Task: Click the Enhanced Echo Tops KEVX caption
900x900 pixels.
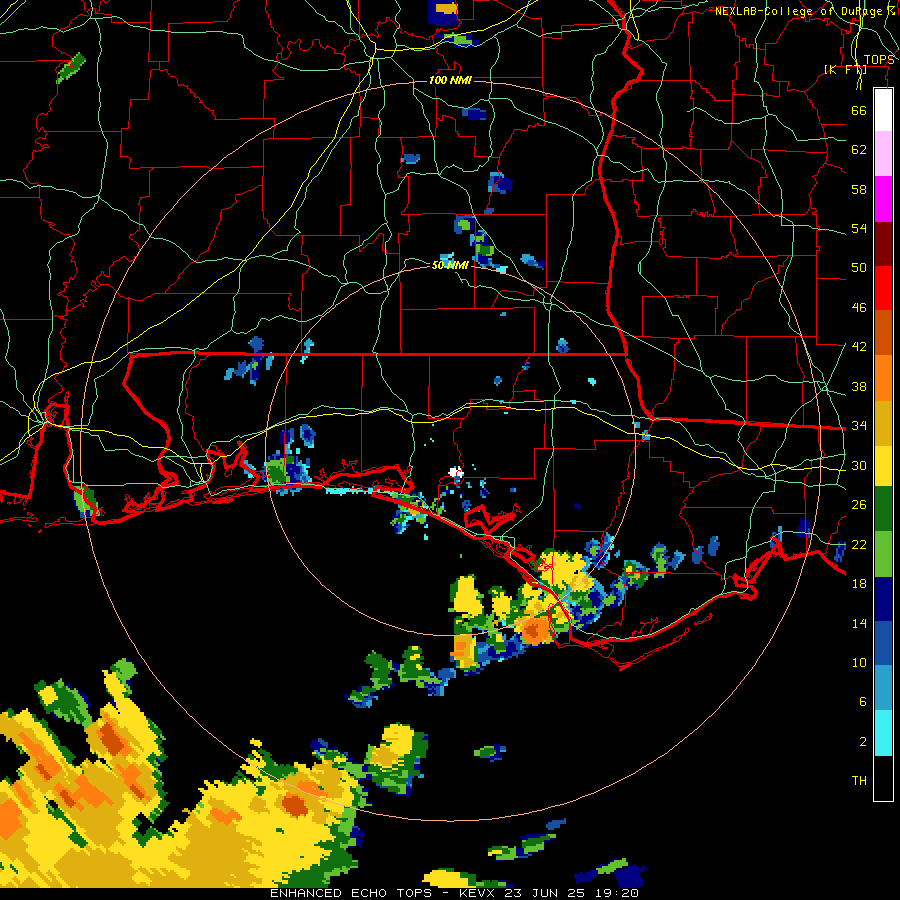Action: pos(454,893)
